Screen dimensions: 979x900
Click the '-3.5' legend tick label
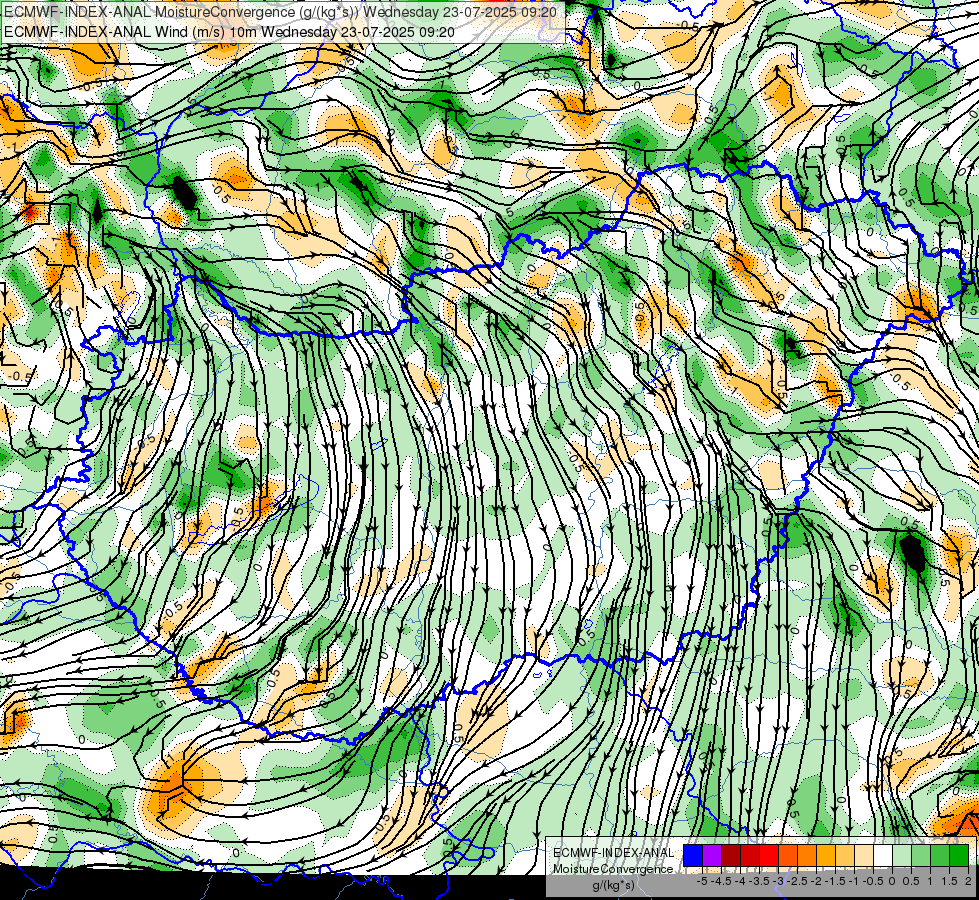[760, 881]
